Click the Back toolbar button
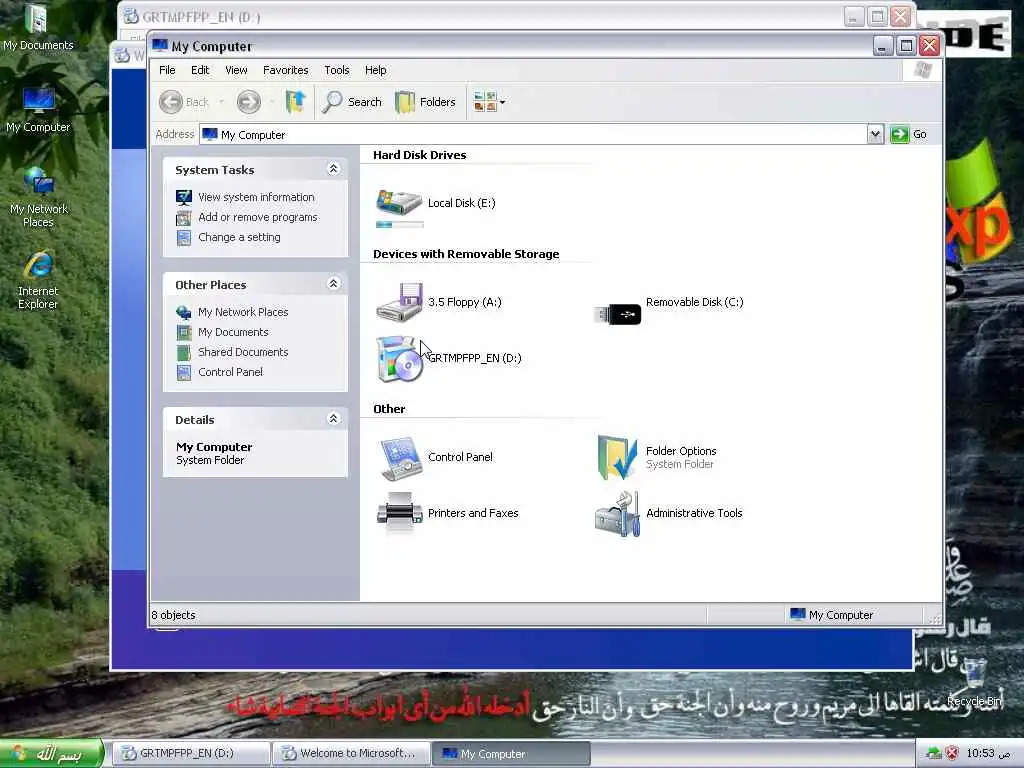 pos(184,102)
